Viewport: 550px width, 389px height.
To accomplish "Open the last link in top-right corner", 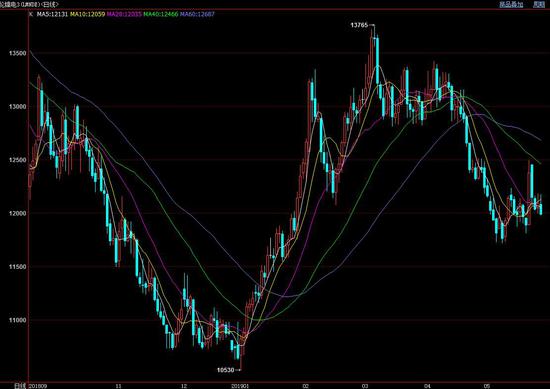I will (x=539, y=4).
